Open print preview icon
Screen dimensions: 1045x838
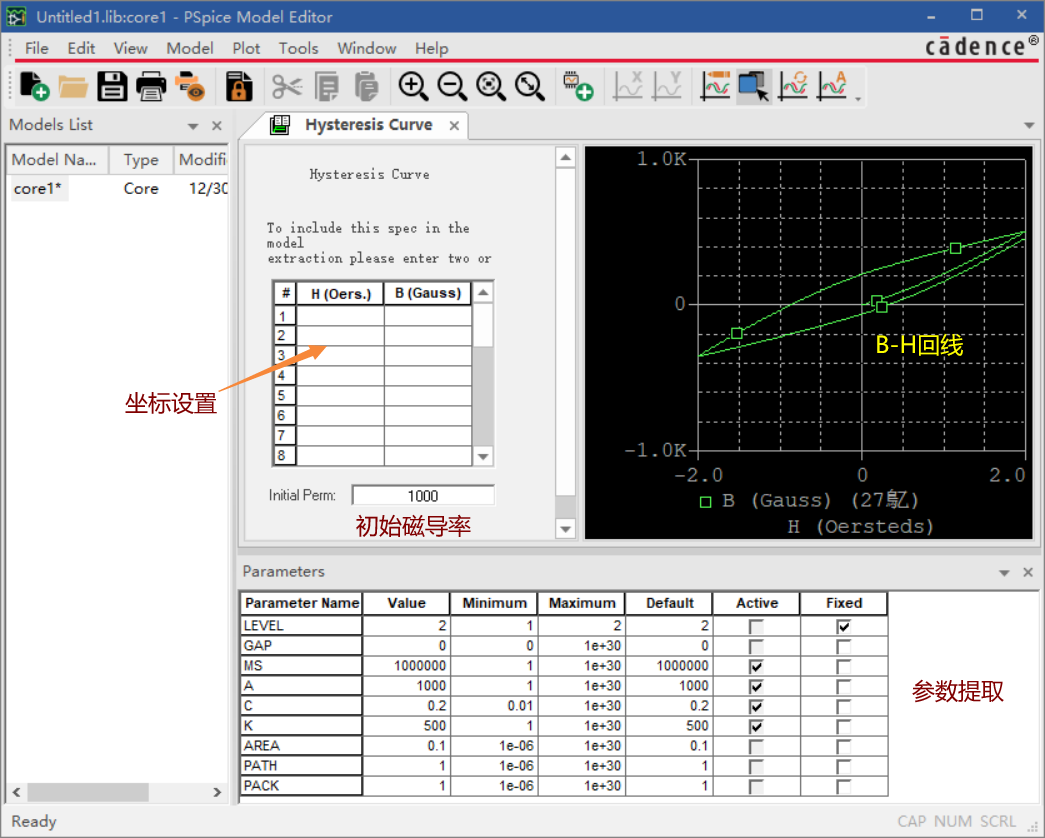pyautogui.click(x=190, y=86)
